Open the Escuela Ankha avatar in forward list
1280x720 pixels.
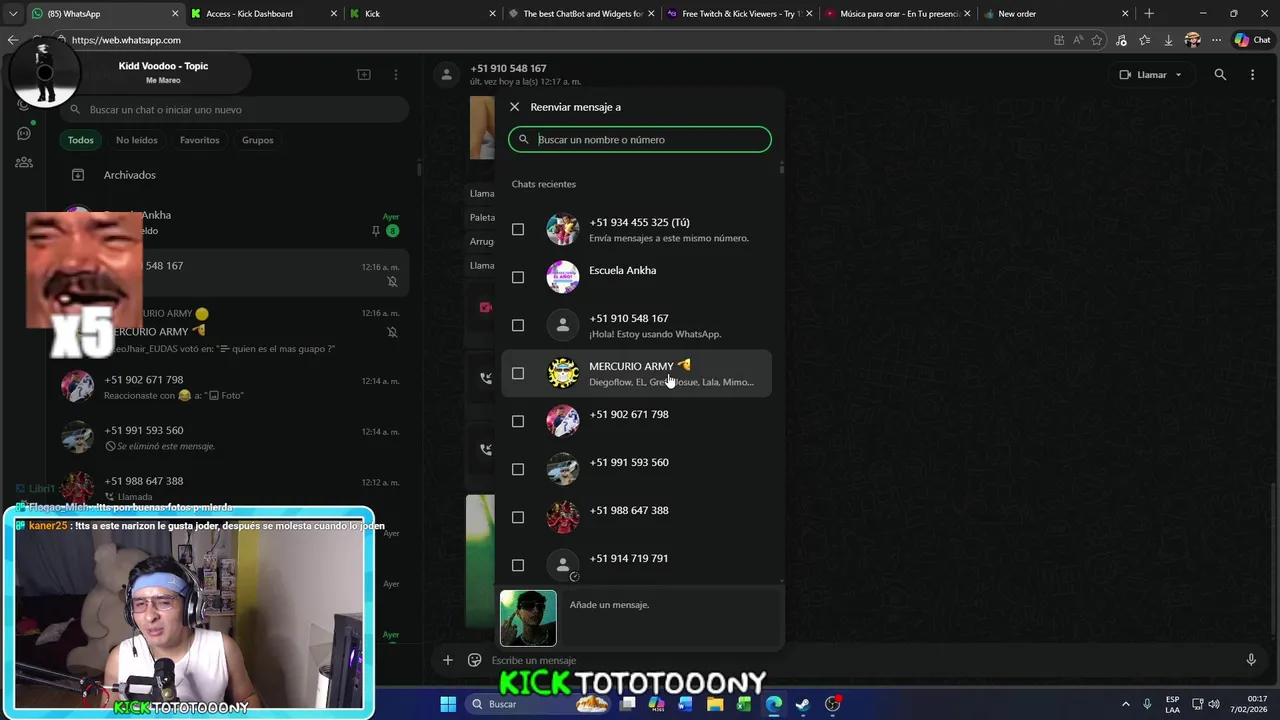coord(563,277)
